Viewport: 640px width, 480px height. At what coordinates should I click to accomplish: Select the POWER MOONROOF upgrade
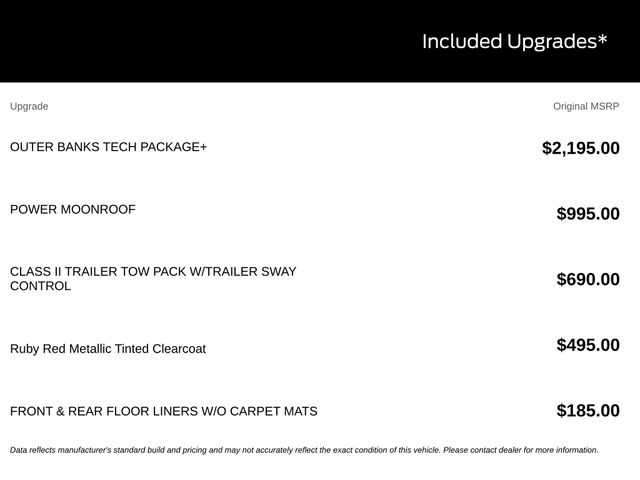pyautogui.click(x=73, y=209)
